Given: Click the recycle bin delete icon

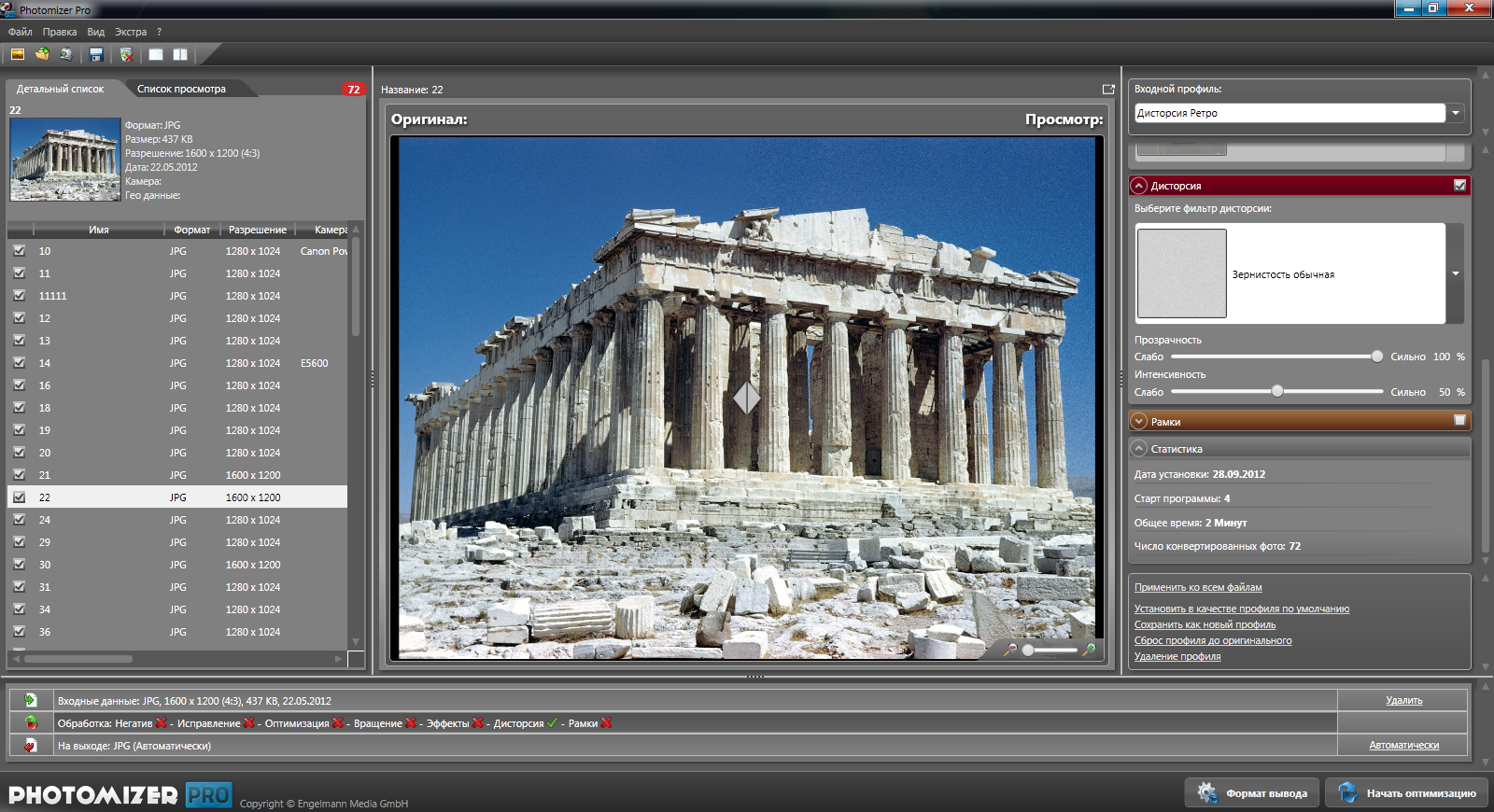Looking at the screenshot, I should pyautogui.click(x=127, y=55).
